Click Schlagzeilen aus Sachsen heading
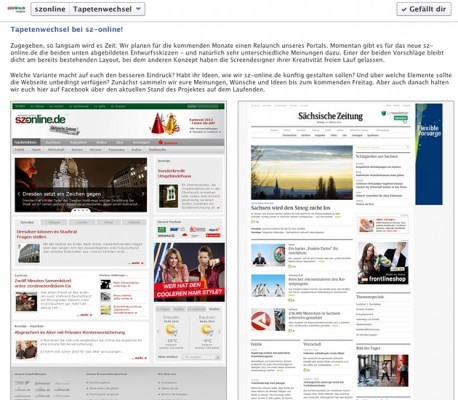The width and height of the screenshot is (458, 400). click(376, 156)
